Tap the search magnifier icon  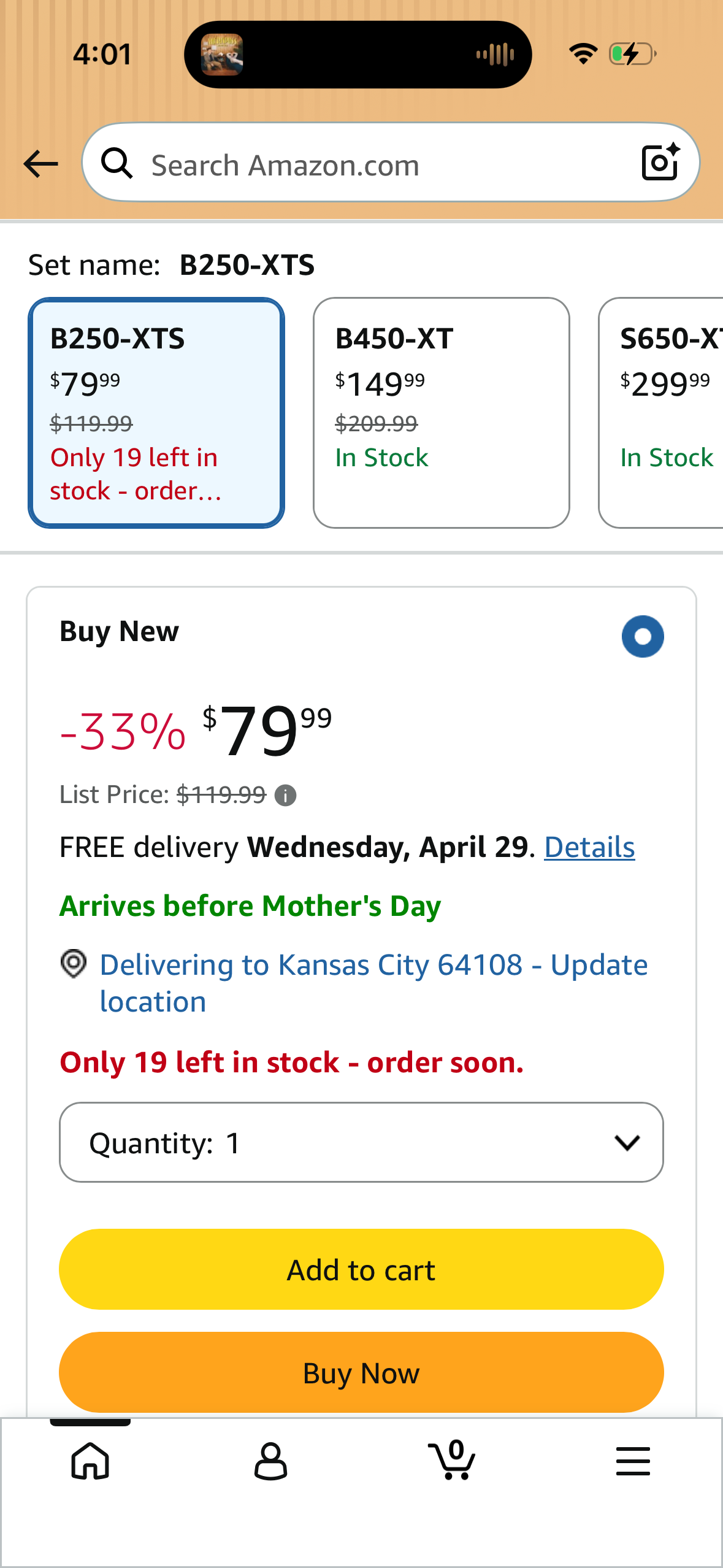click(x=117, y=164)
